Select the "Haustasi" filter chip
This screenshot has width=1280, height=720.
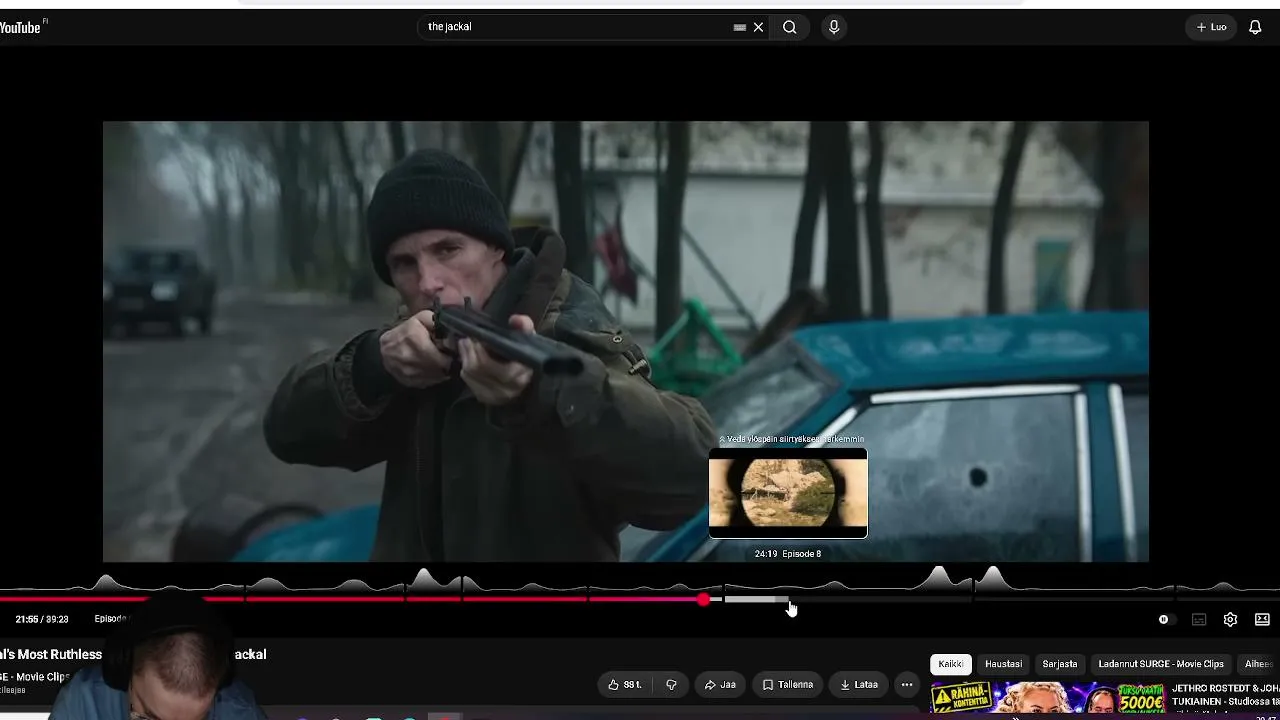pos(1003,664)
